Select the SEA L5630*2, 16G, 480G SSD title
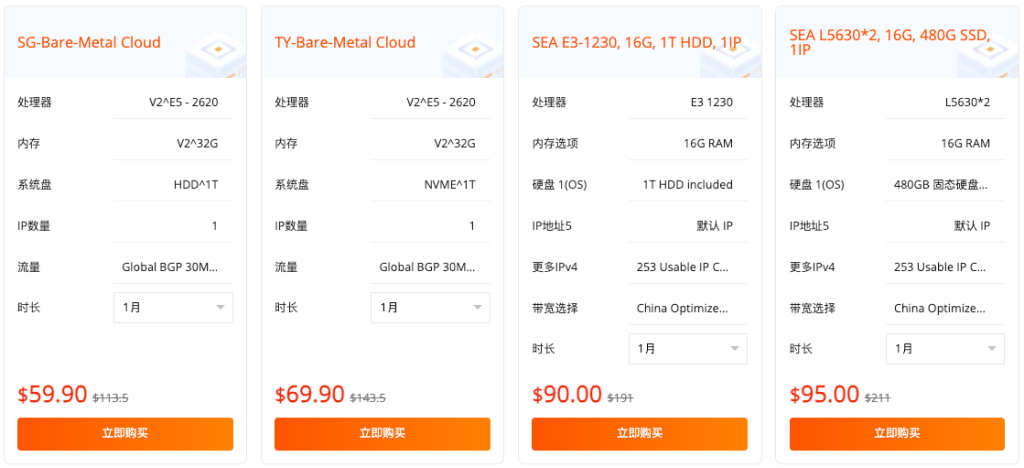 pos(890,42)
